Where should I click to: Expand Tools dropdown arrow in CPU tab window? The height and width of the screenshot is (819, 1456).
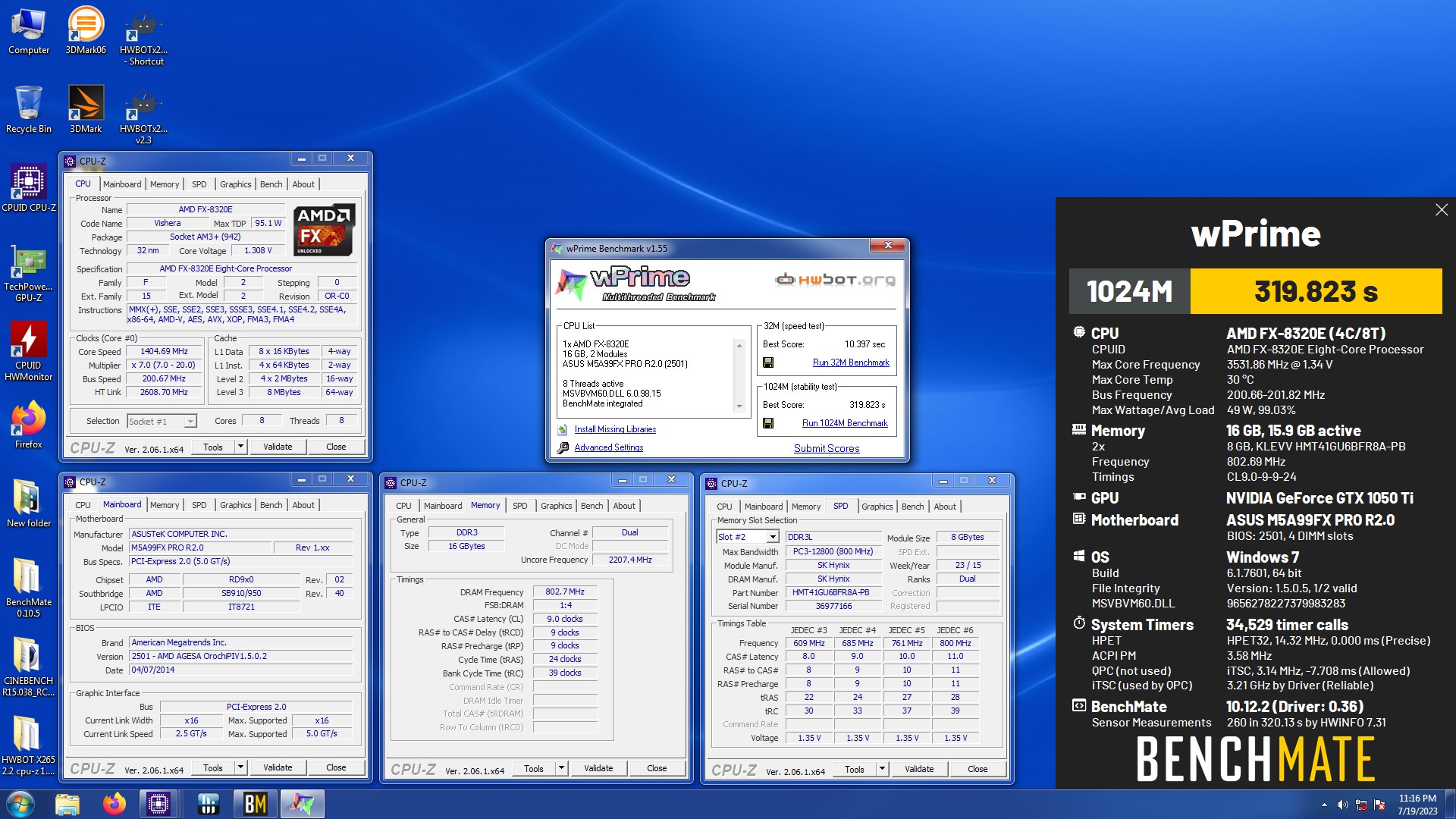coord(240,447)
